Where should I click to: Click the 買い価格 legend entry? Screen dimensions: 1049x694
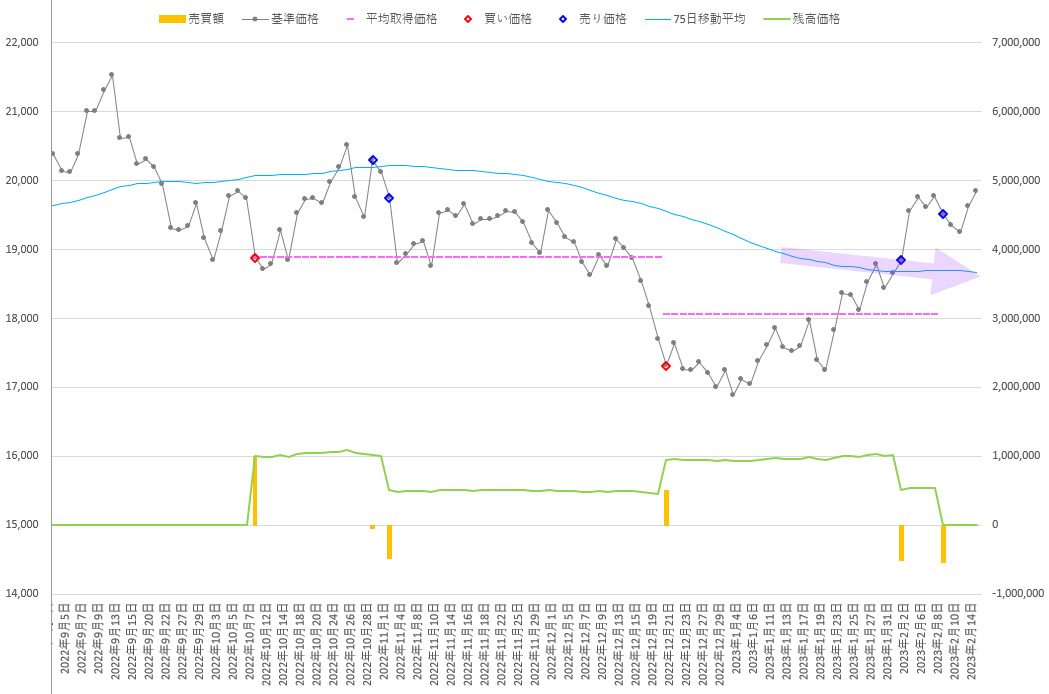click(x=498, y=19)
